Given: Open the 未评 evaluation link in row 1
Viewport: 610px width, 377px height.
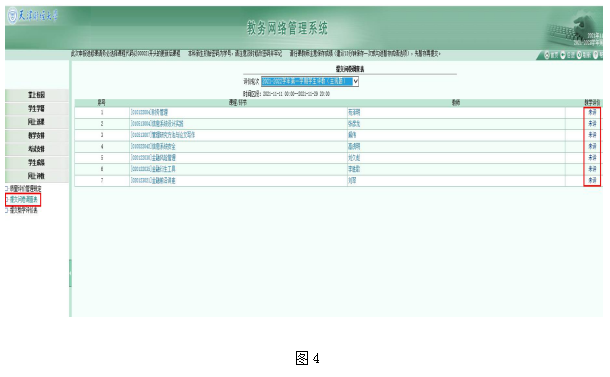Looking at the screenshot, I should coord(592,112).
